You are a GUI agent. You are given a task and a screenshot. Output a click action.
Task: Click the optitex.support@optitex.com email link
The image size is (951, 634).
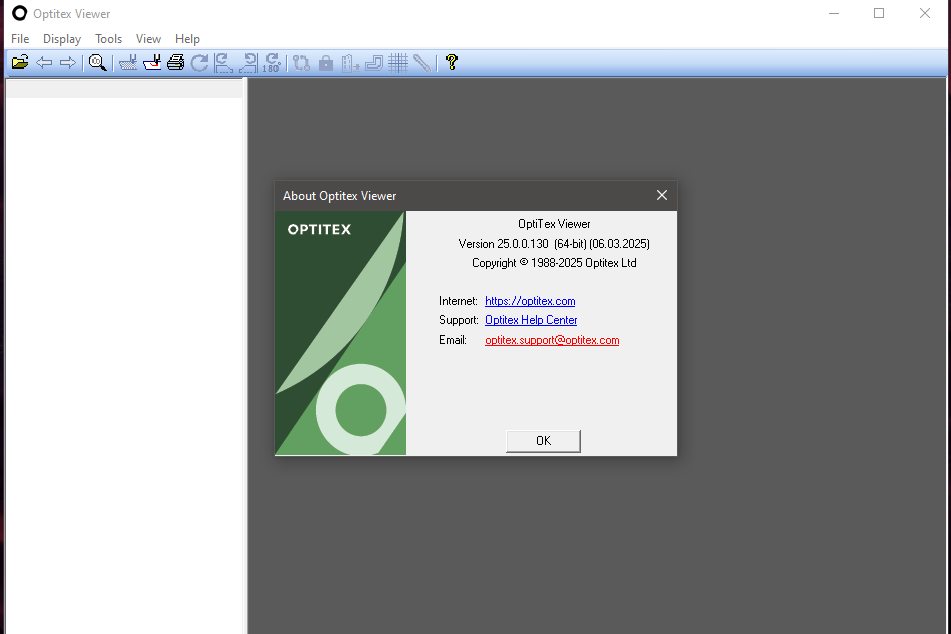coord(552,340)
